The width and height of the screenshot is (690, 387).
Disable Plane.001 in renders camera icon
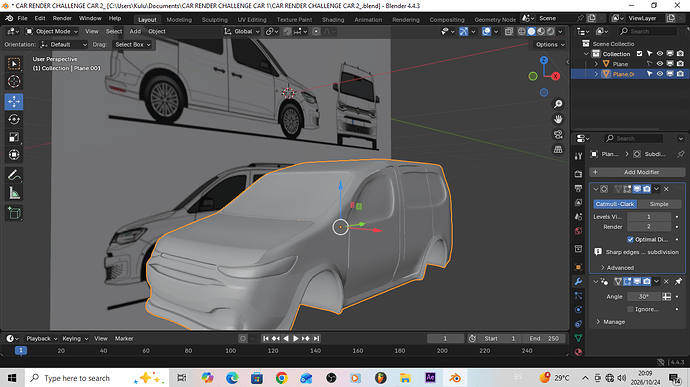[x=680, y=74]
